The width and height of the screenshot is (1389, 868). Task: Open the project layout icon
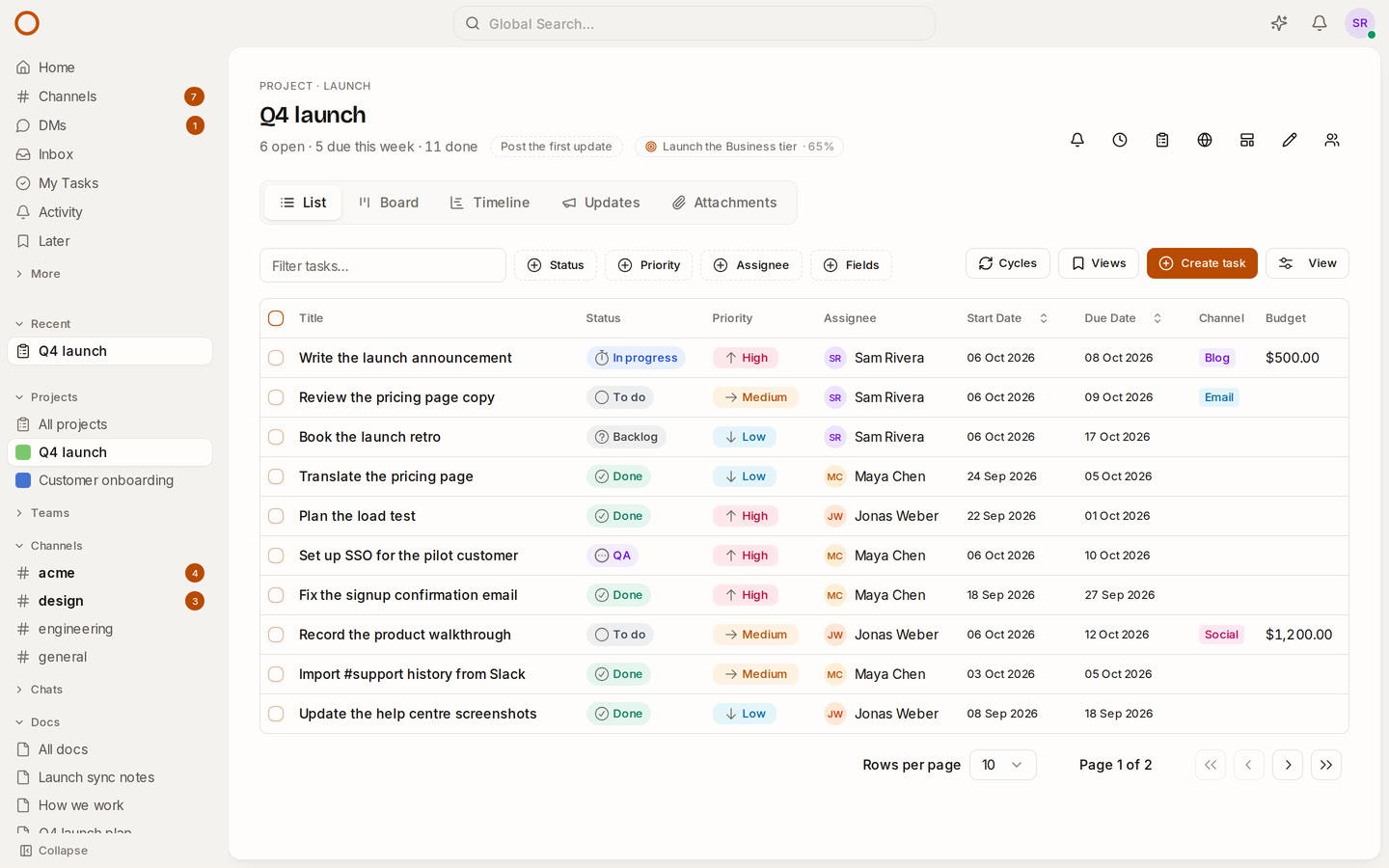tap(1247, 140)
